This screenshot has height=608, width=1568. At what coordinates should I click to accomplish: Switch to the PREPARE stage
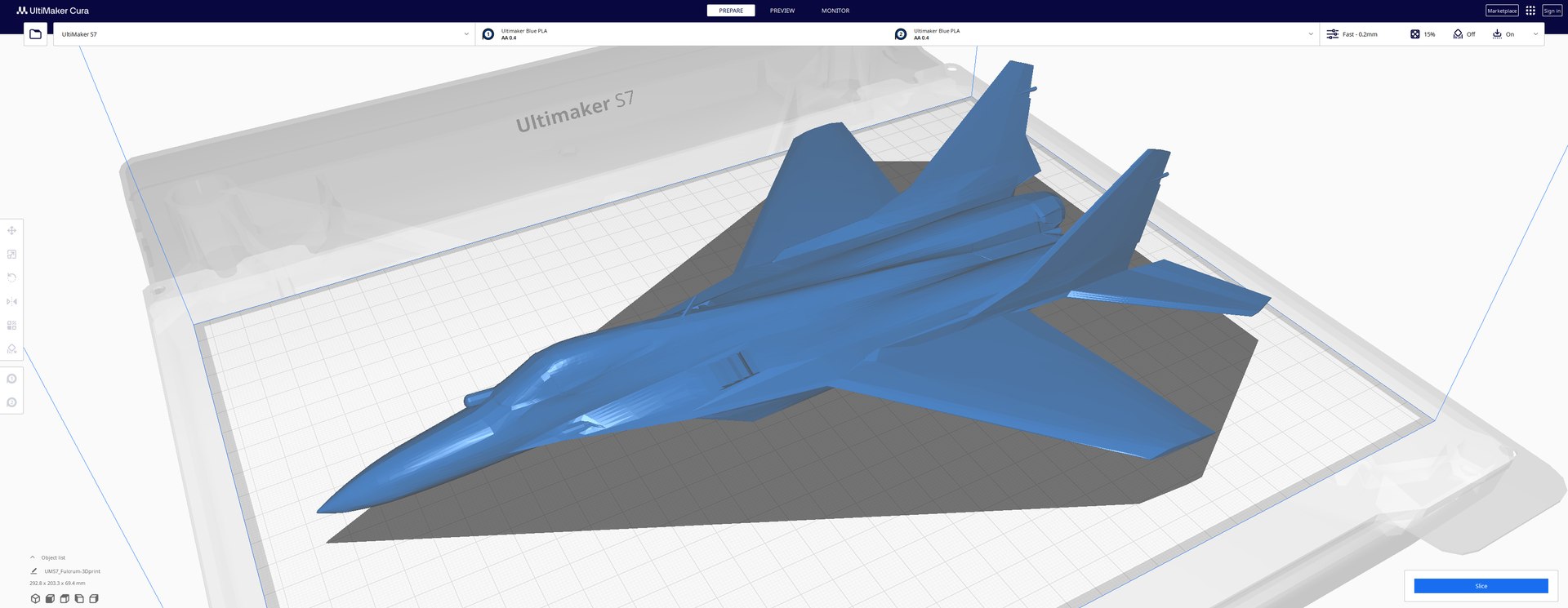[x=731, y=11]
